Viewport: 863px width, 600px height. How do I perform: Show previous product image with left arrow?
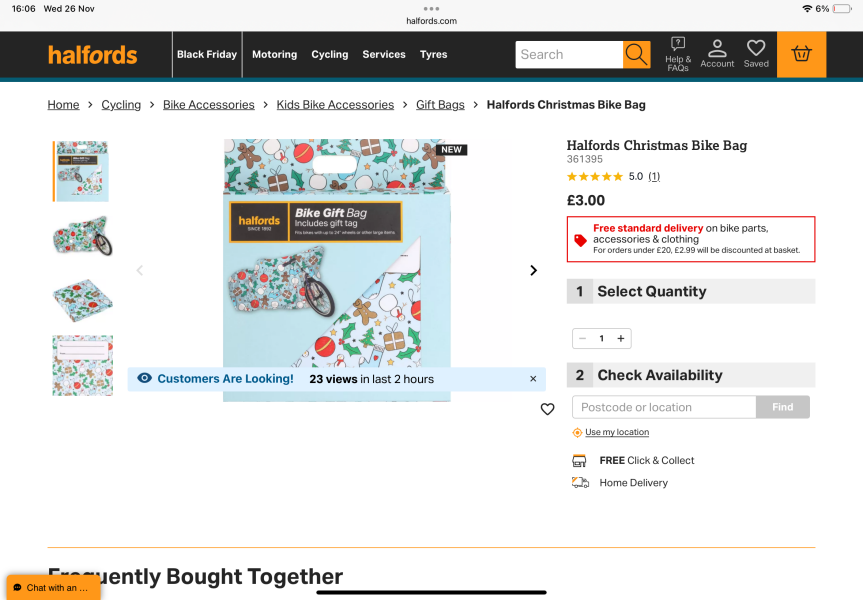pyautogui.click(x=140, y=270)
